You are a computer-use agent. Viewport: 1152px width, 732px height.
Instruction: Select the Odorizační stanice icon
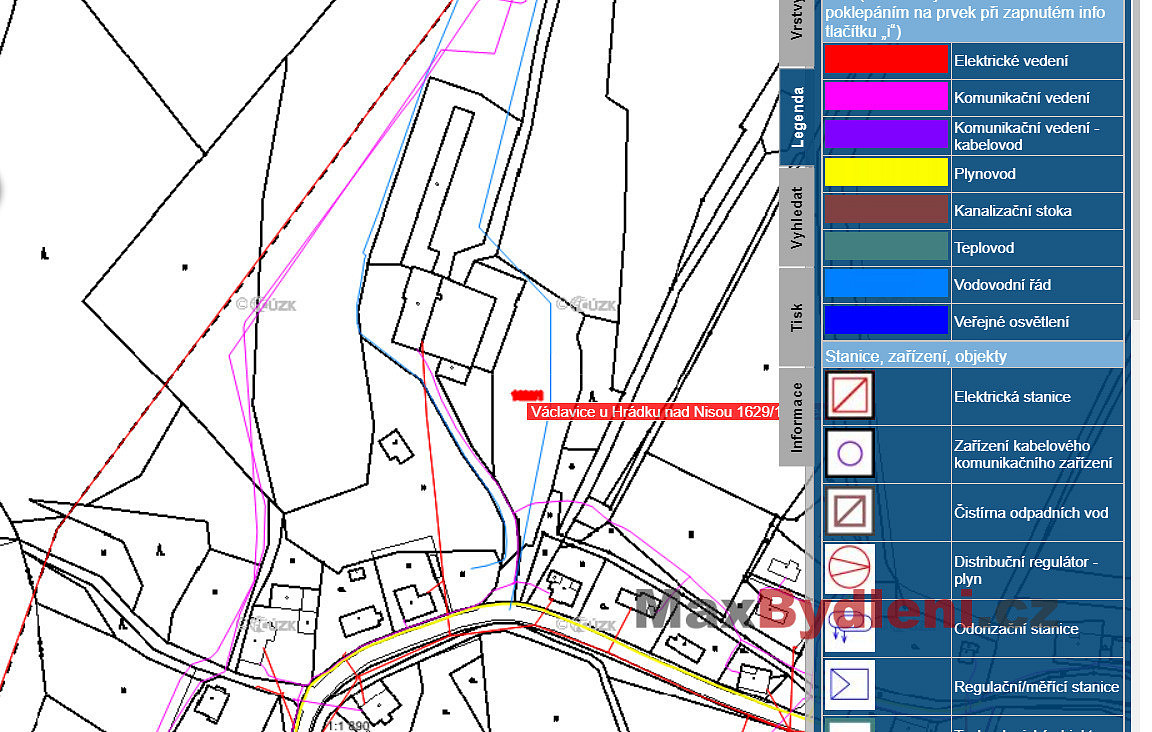click(x=849, y=628)
